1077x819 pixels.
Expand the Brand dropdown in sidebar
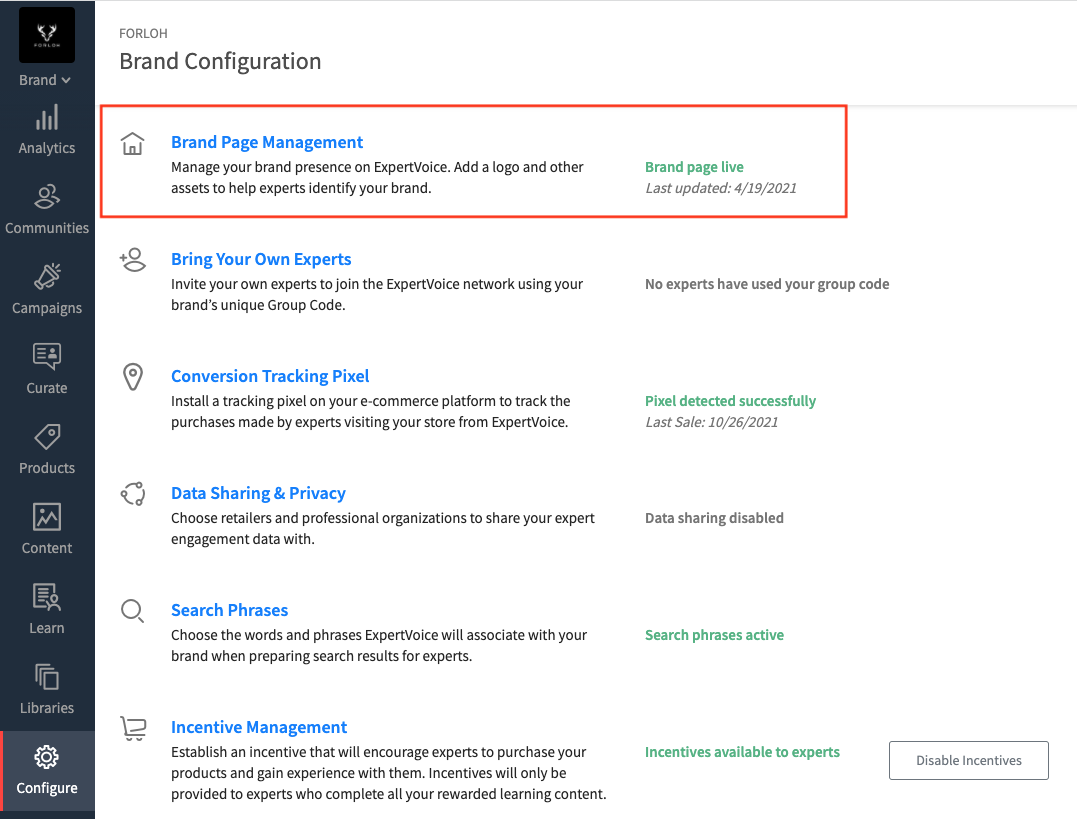point(45,80)
